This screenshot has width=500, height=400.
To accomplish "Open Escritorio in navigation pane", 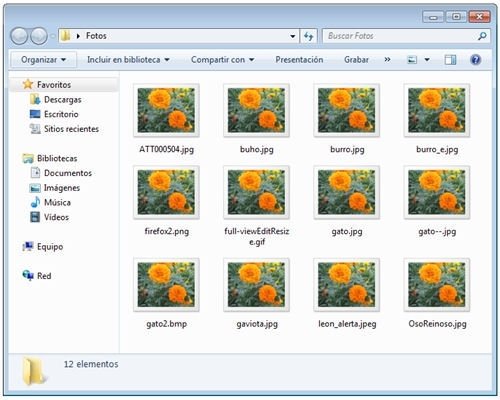I will [61, 114].
